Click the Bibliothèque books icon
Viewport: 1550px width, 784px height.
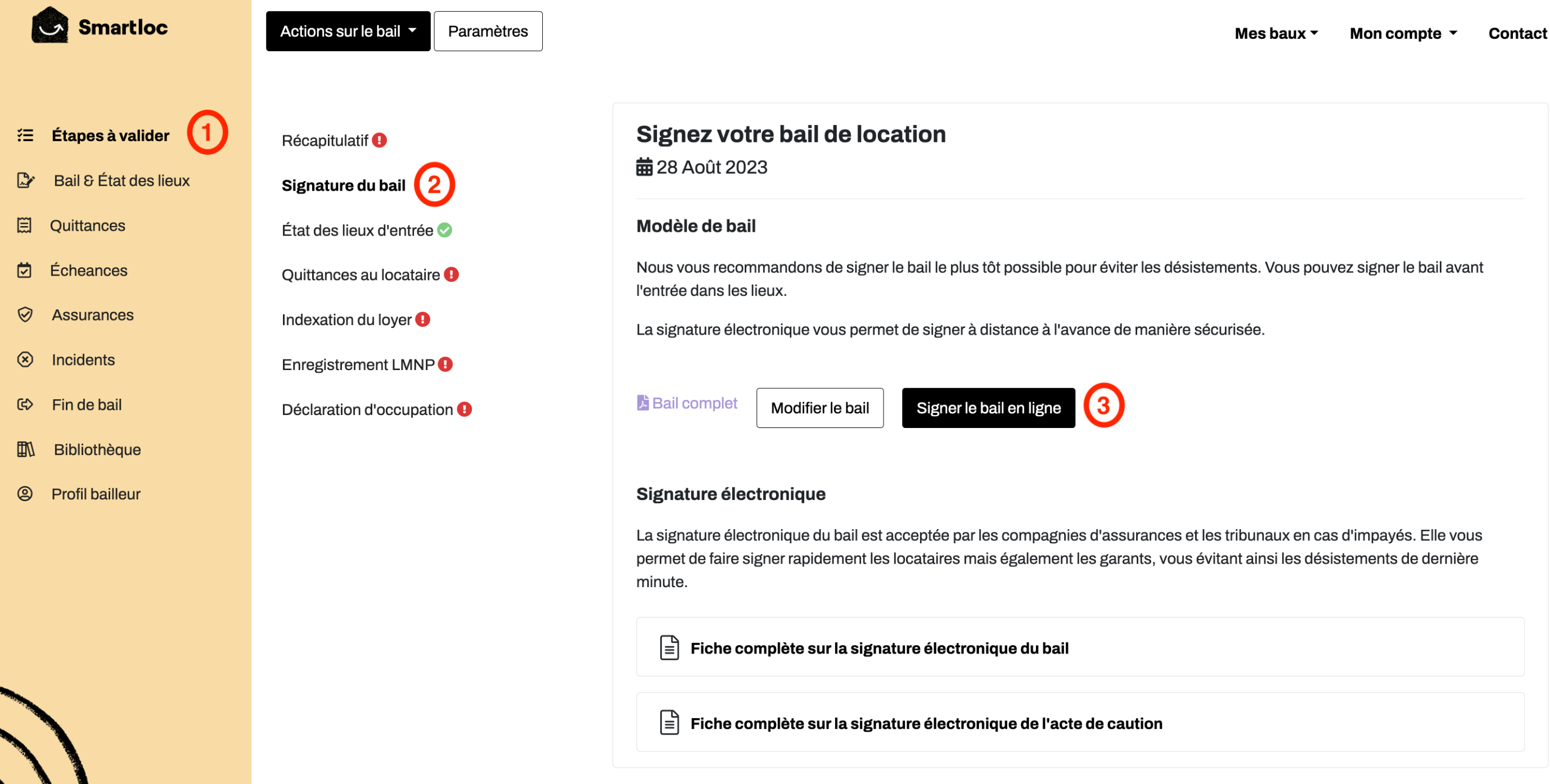click(x=26, y=449)
